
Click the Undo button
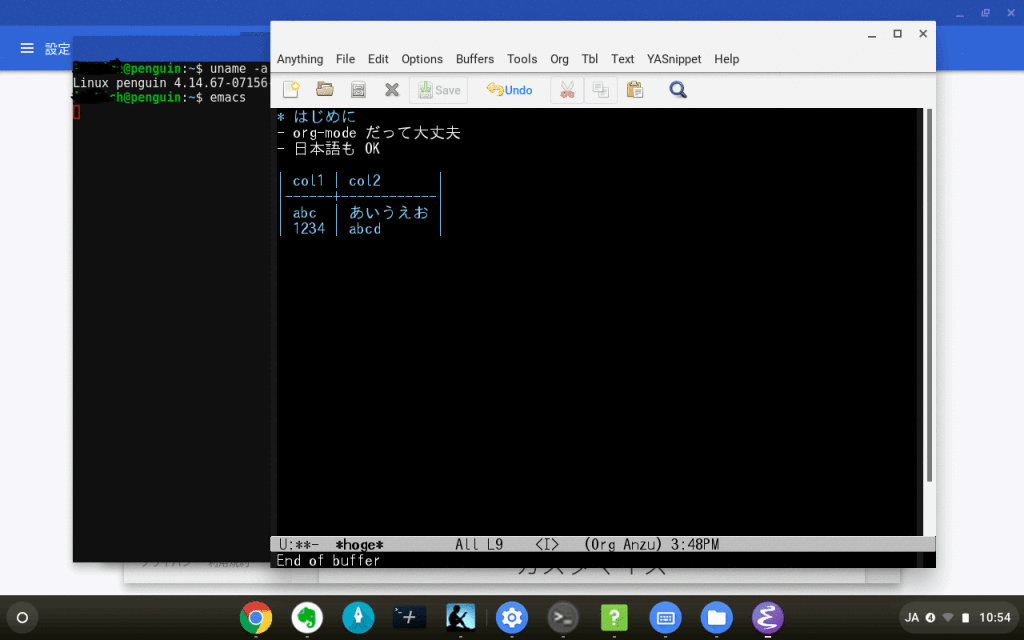coord(509,90)
